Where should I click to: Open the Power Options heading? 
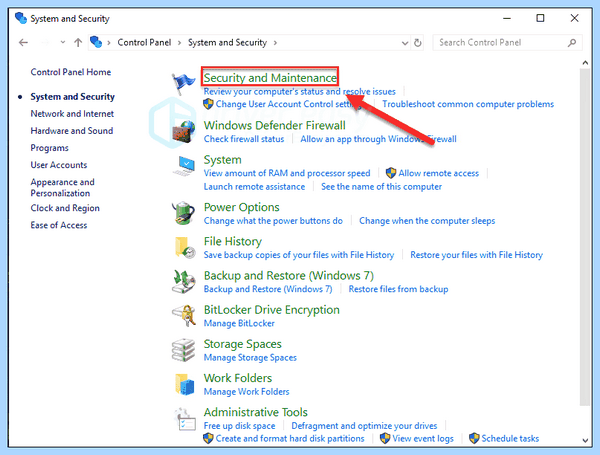(x=241, y=207)
